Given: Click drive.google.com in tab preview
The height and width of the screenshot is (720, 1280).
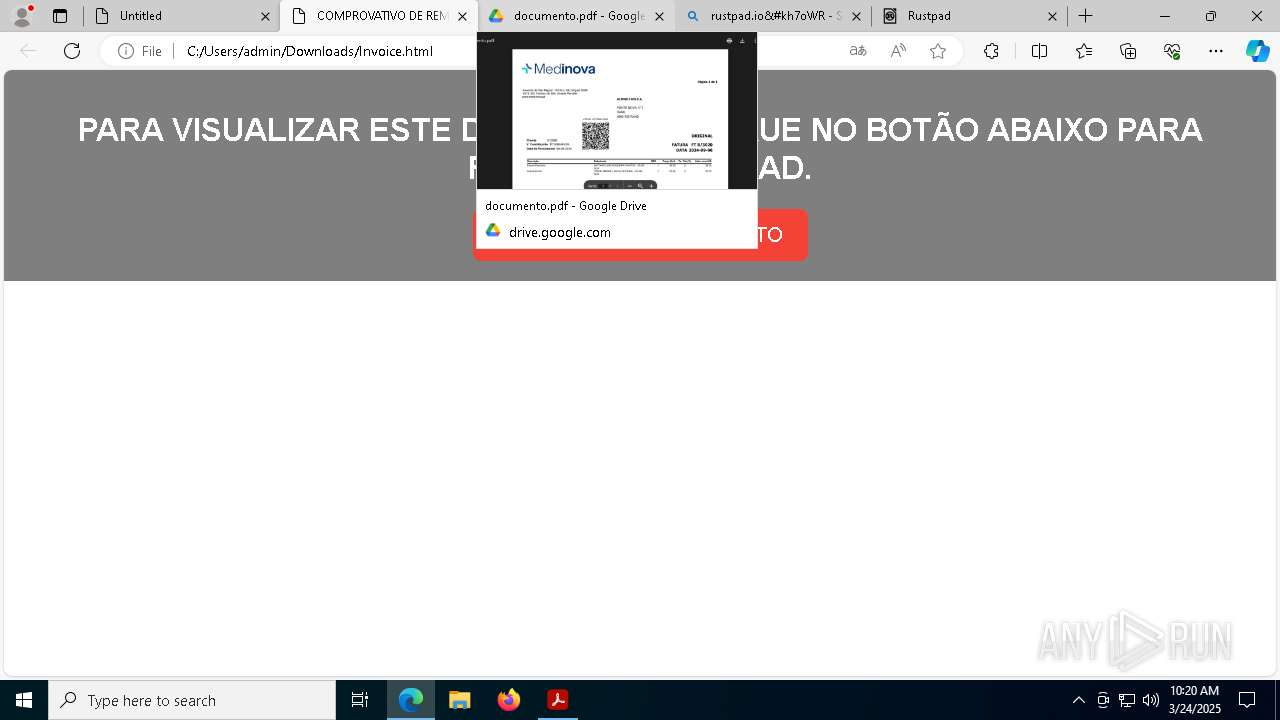Looking at the screenshot, I should click(x=560, y=232).
